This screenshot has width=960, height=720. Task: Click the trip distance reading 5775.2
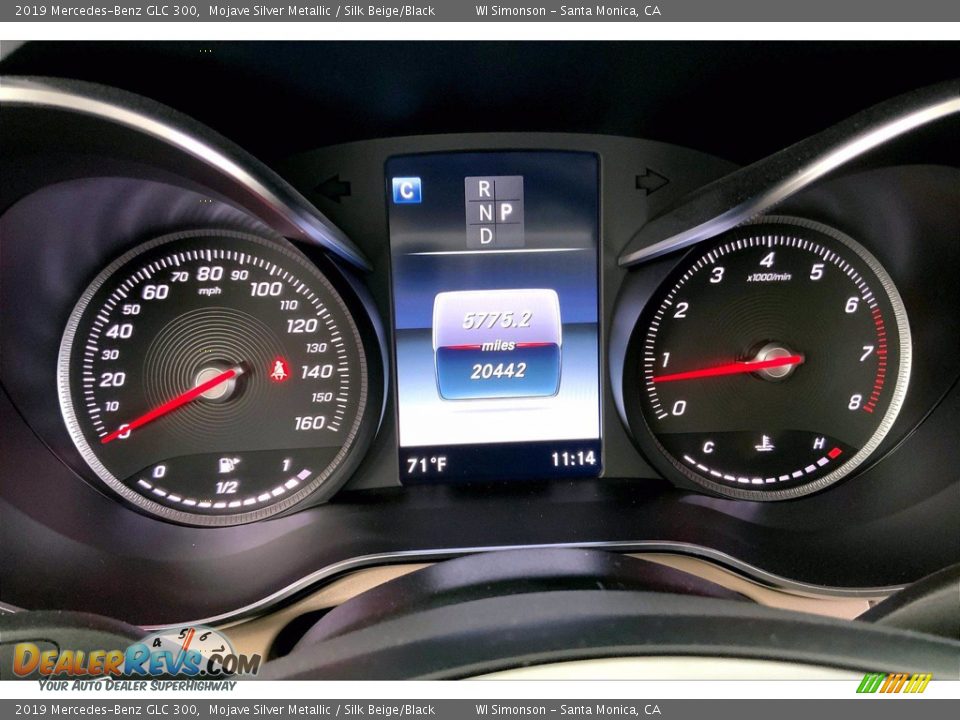coord(497,320)
